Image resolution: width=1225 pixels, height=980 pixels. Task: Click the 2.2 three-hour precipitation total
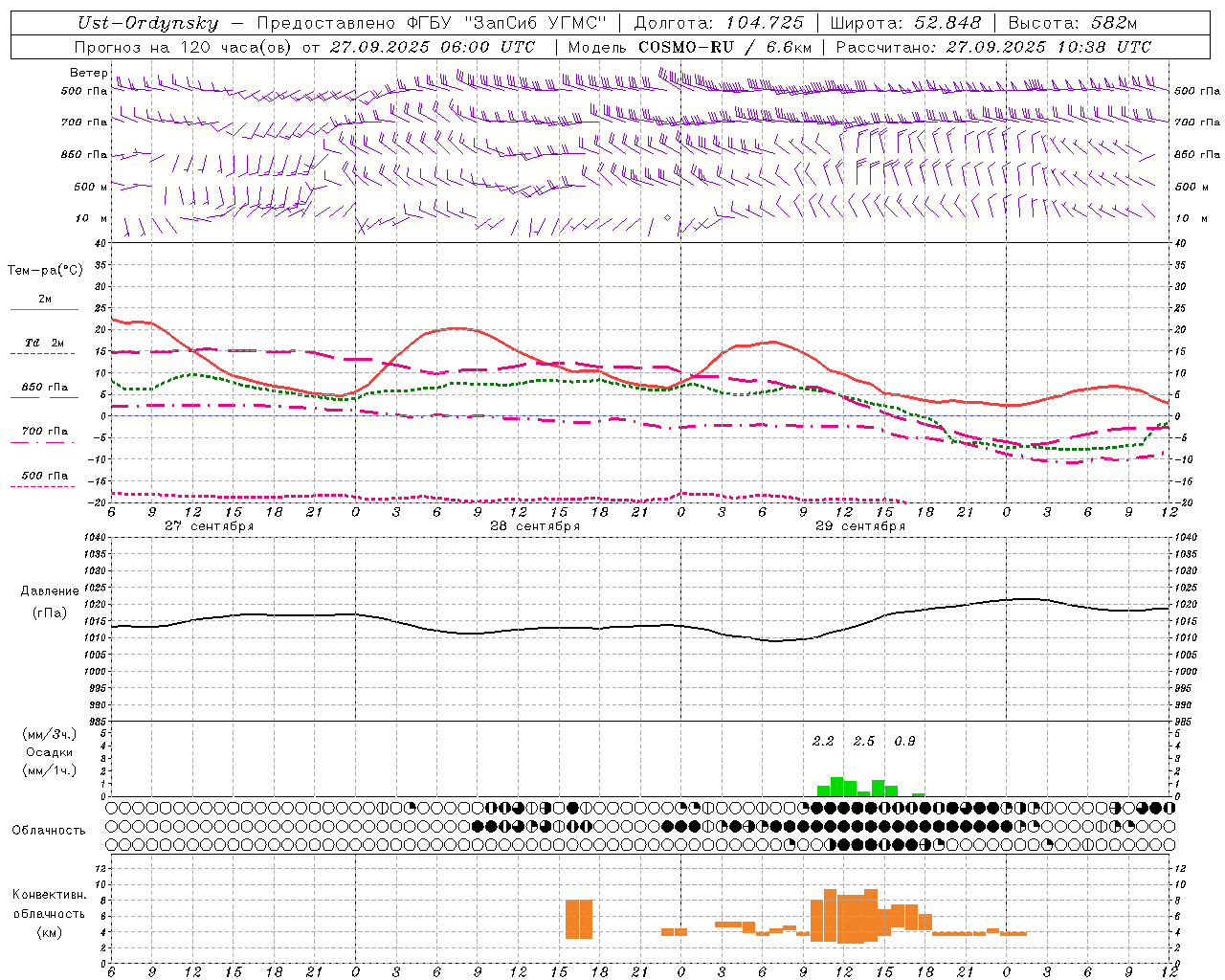tap(823, 742)
